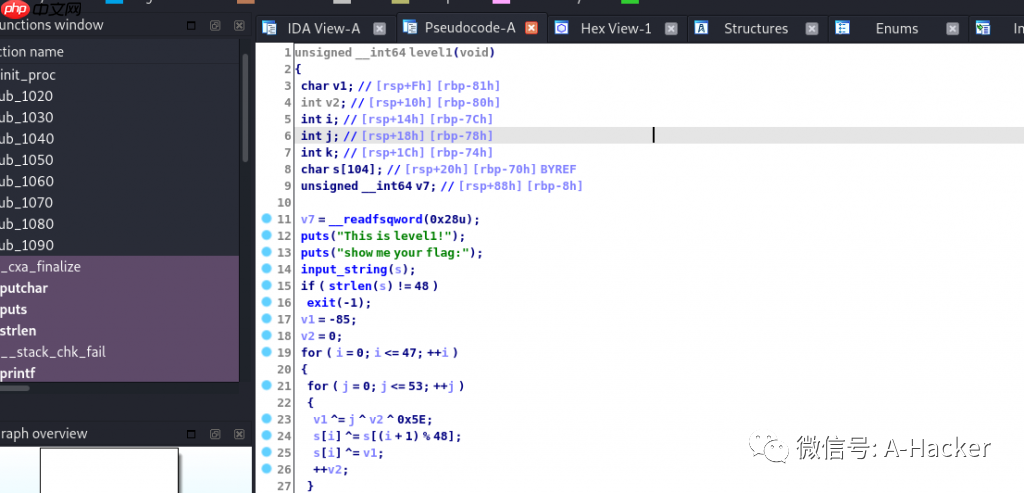Select the putchar function row
This screenshot has width=1024, height=493.
click(120, 288)
